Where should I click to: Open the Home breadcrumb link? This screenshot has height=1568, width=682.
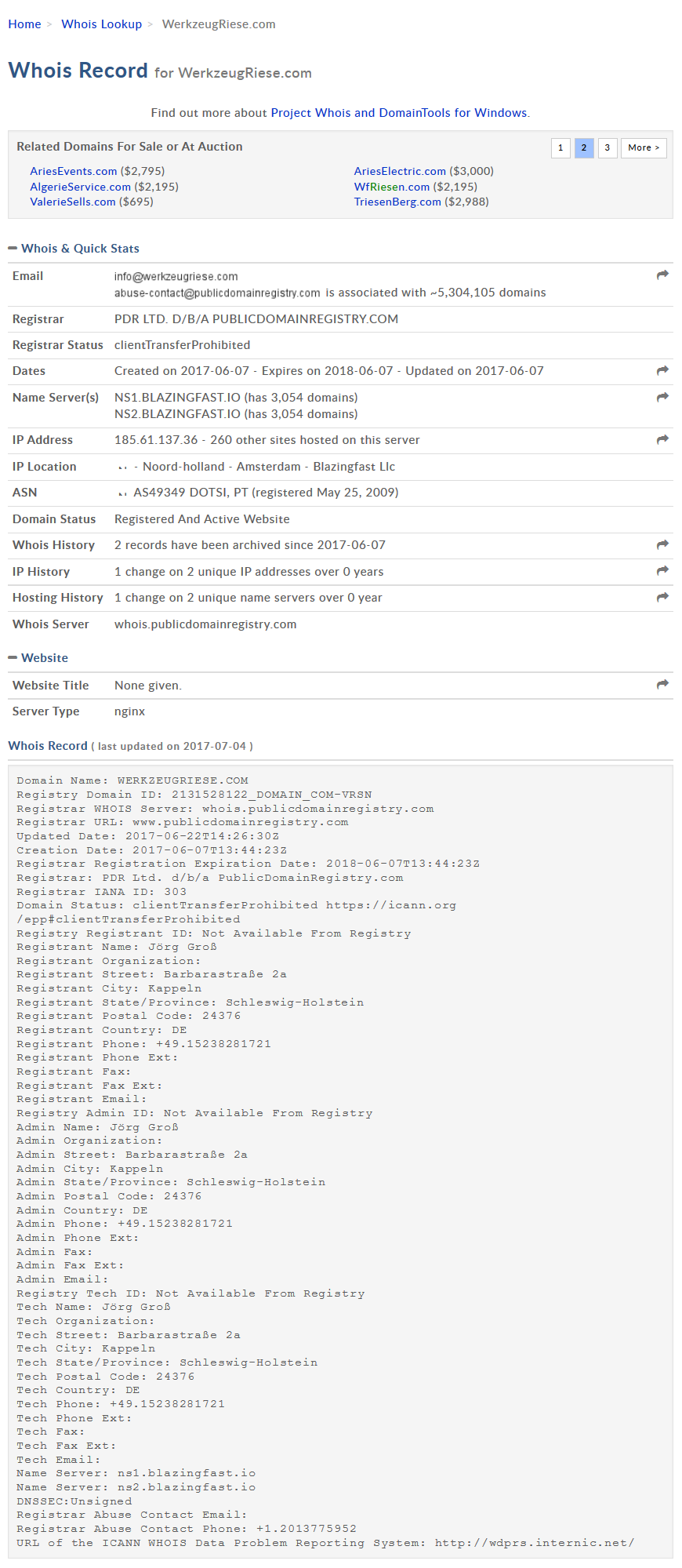pyautogui.click(x=24, y=24)
